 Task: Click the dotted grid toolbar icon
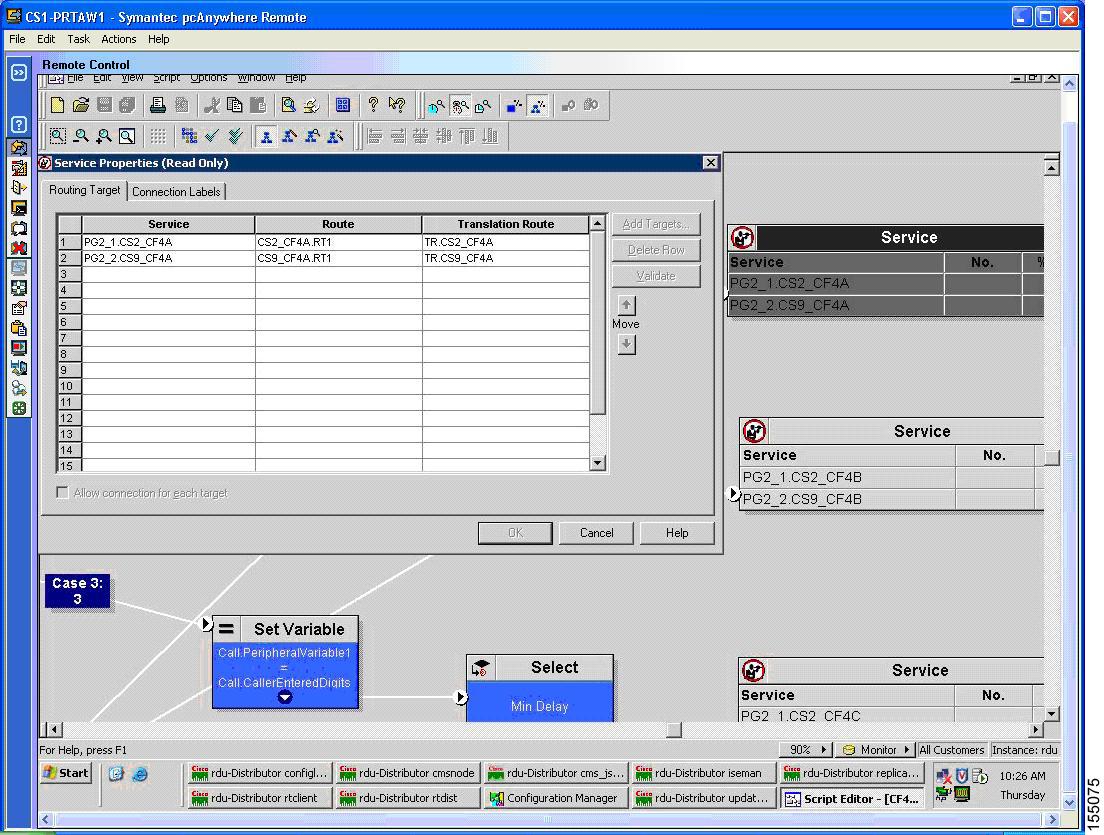[158, 136]
